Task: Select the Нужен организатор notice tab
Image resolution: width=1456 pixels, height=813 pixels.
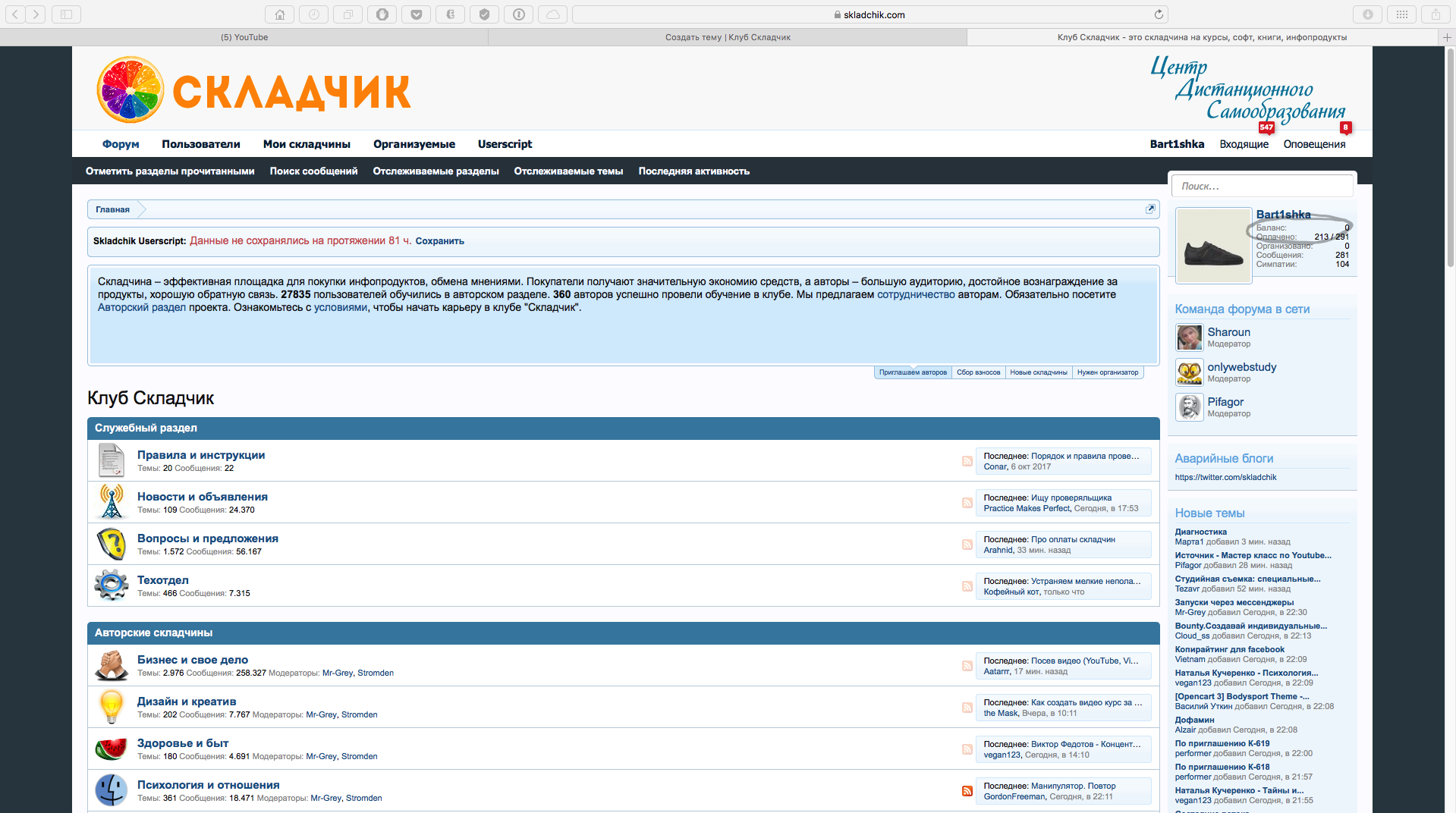Action: click(x=1108, y=372)
